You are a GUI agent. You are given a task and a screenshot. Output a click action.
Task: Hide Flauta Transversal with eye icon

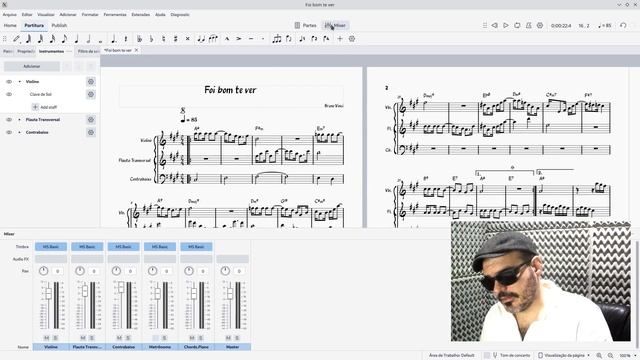click(x=9, y=120)
